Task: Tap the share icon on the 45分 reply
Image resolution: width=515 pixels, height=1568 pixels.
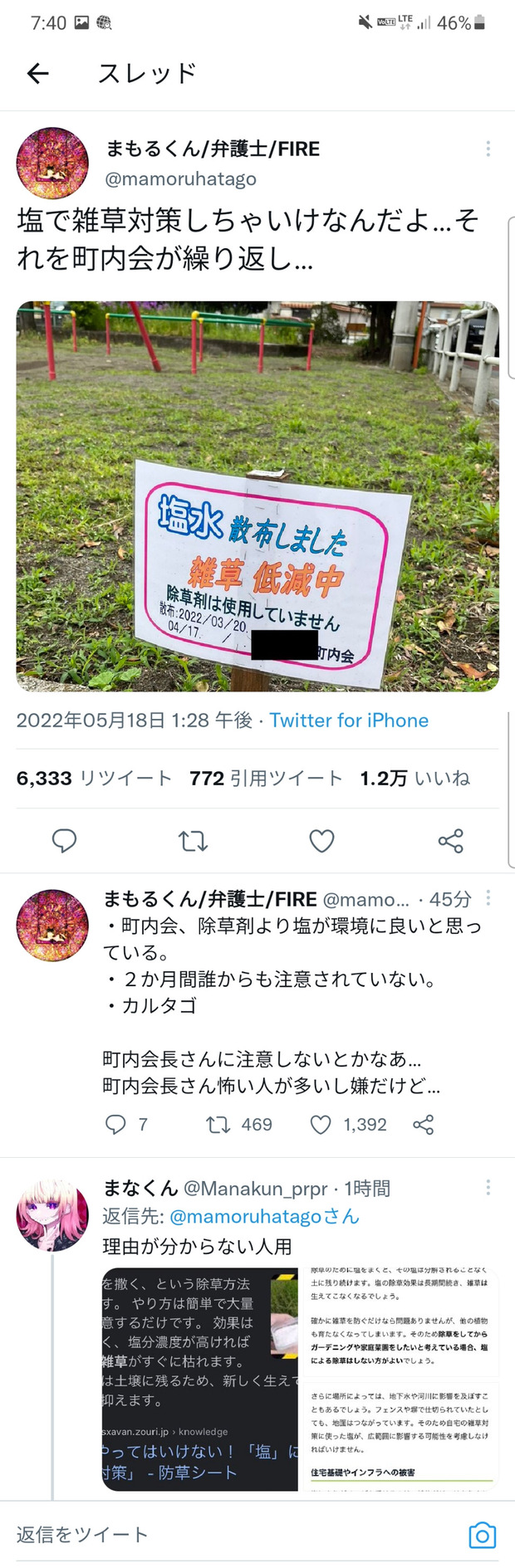Action: pyautogui.click(x=424, y=1125)
